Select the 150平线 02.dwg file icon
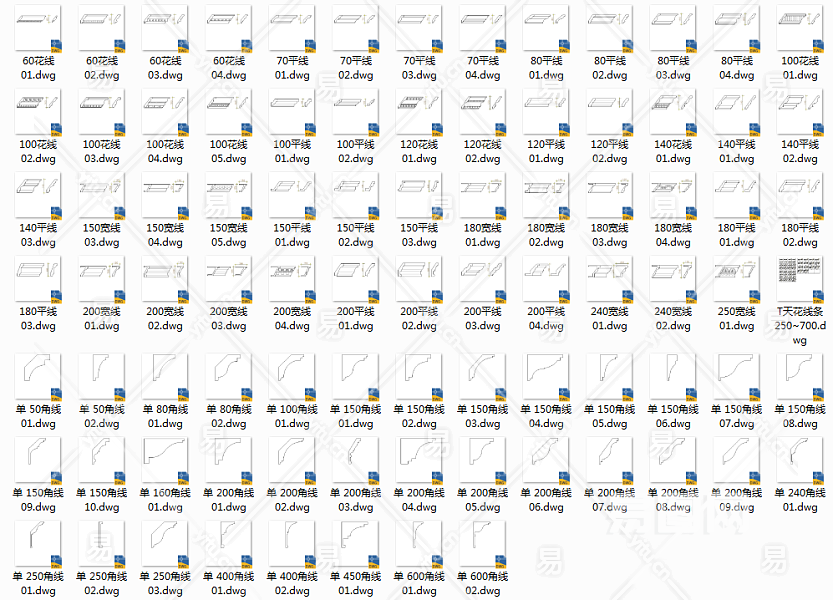833x600 pixels. pyautogui.click(x=356, y=196)
